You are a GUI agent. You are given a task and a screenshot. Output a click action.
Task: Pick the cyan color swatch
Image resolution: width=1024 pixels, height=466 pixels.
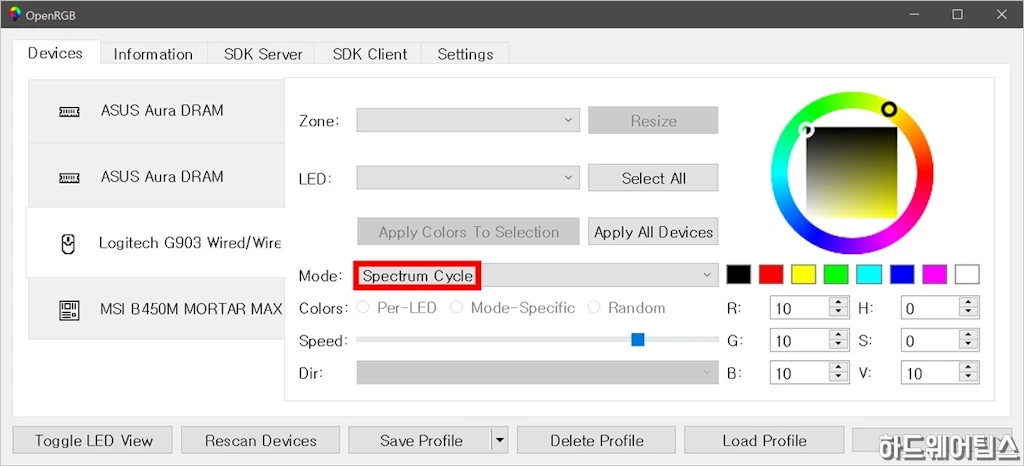point(869,274)
